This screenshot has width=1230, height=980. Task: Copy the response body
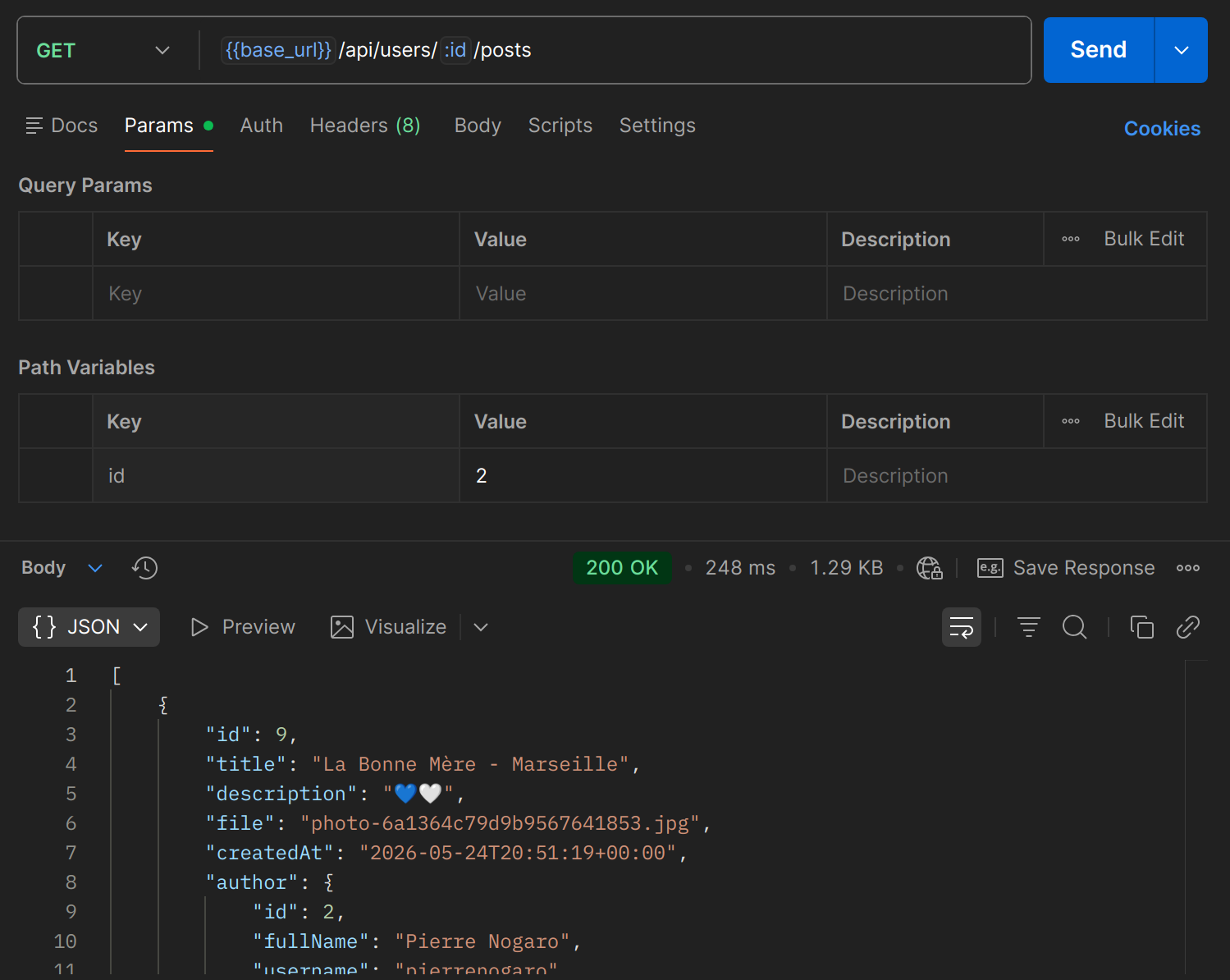[1141, 627]
